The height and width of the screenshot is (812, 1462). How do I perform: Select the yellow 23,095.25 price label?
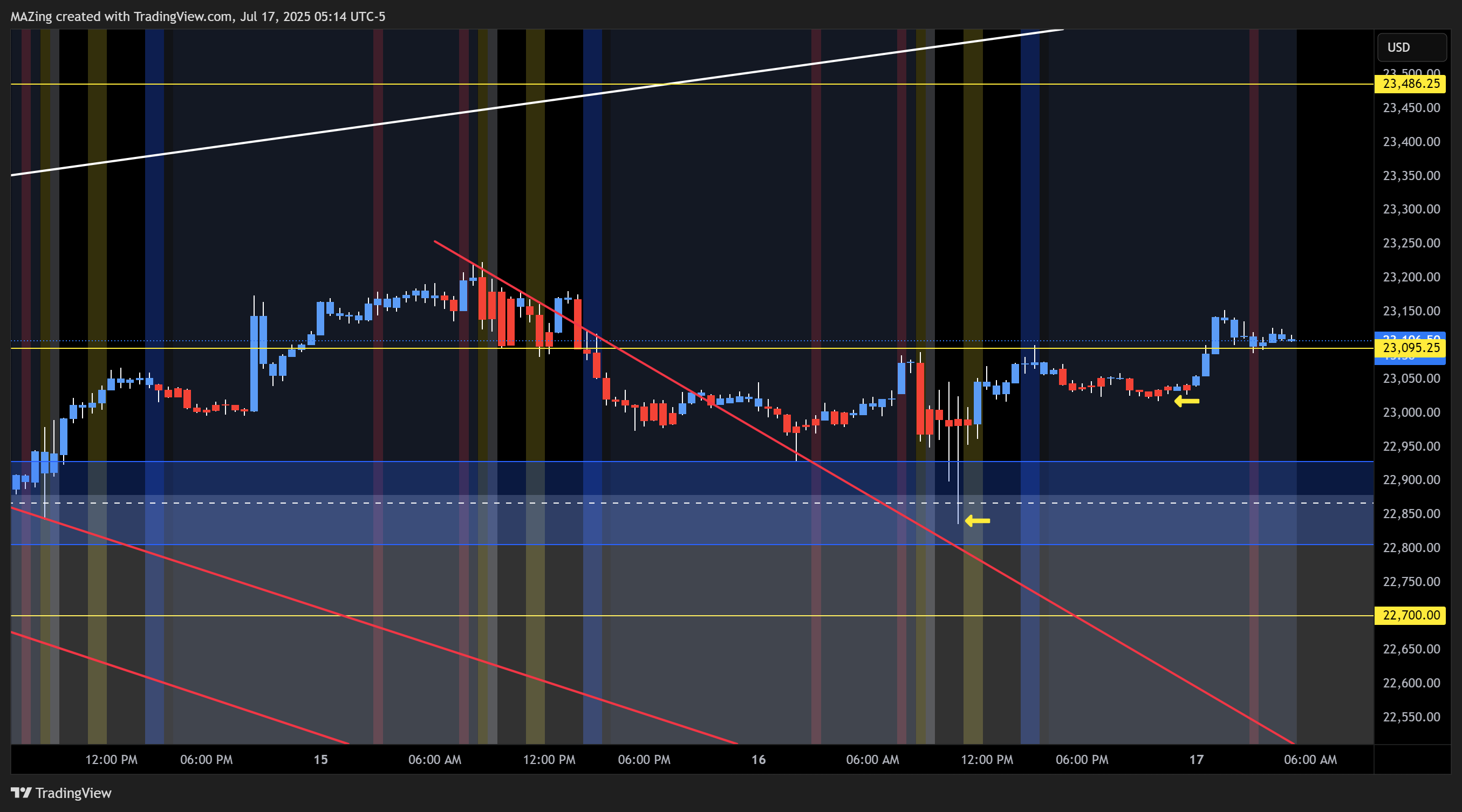[1410, 348]
